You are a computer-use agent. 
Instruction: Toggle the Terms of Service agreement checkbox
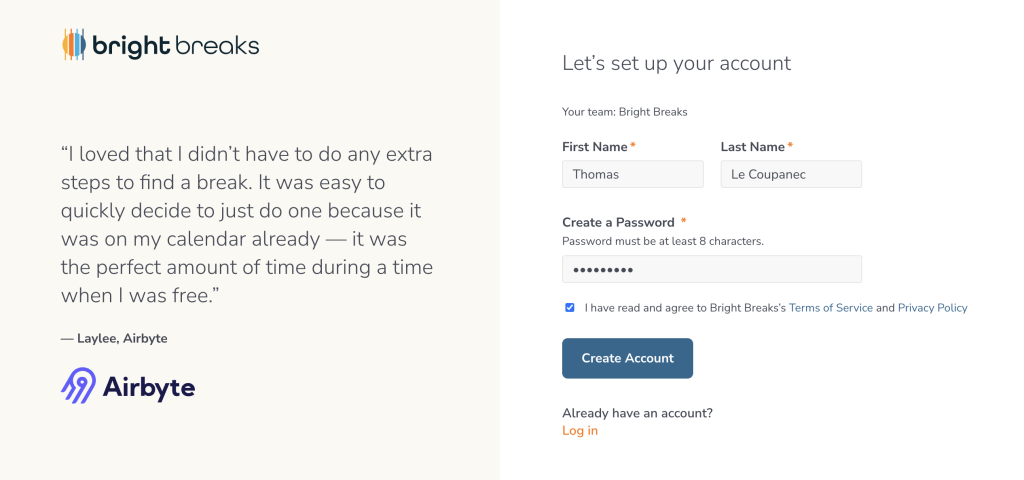[x=570, y=308]
